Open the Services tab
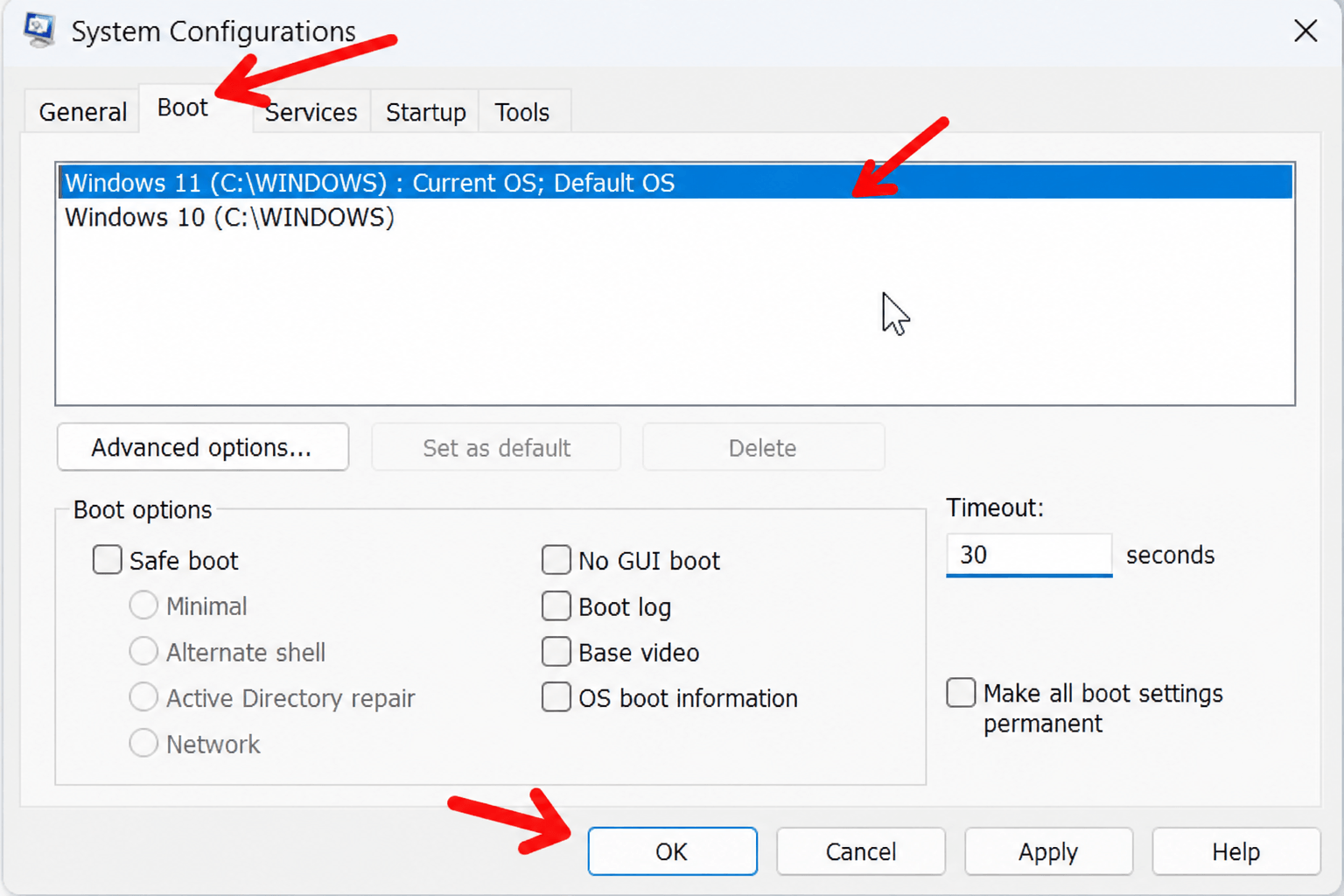Viewport: 1344px width, 896px height. [311, 112]
